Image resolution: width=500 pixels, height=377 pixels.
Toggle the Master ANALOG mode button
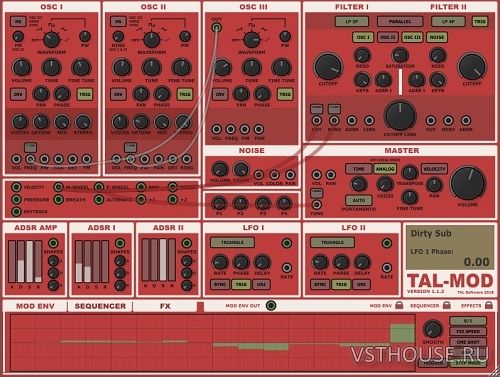[x=385, y=169]
